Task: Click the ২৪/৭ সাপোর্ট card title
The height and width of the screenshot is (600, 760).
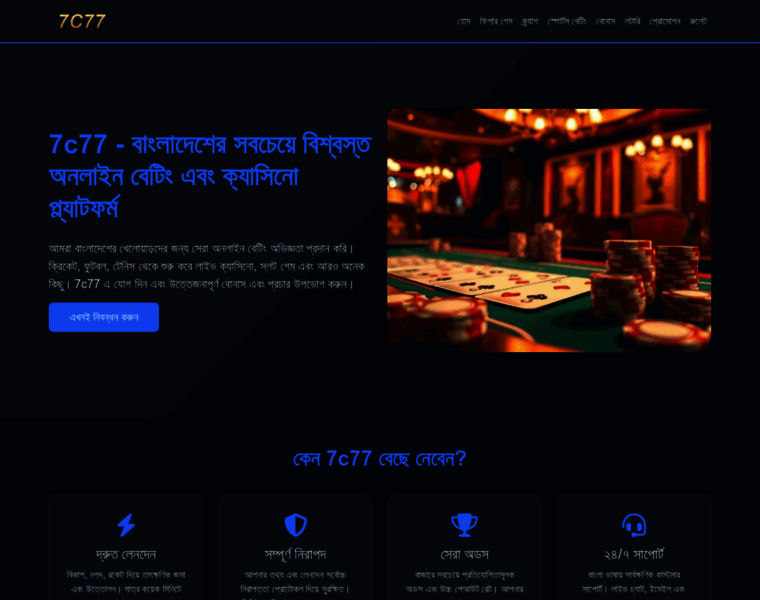Action: click(633, 554)
